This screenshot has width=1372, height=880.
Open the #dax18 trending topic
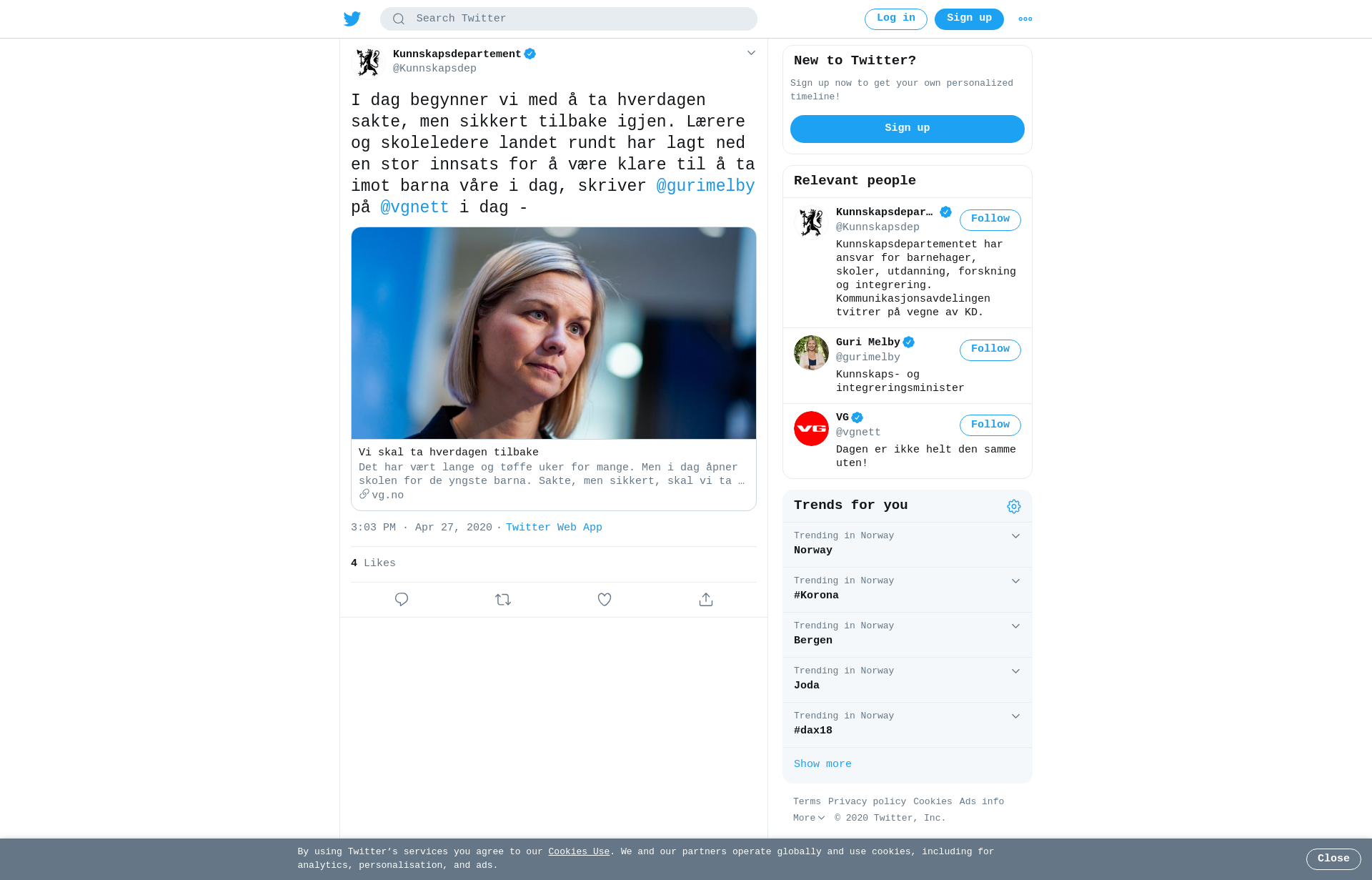908,725
